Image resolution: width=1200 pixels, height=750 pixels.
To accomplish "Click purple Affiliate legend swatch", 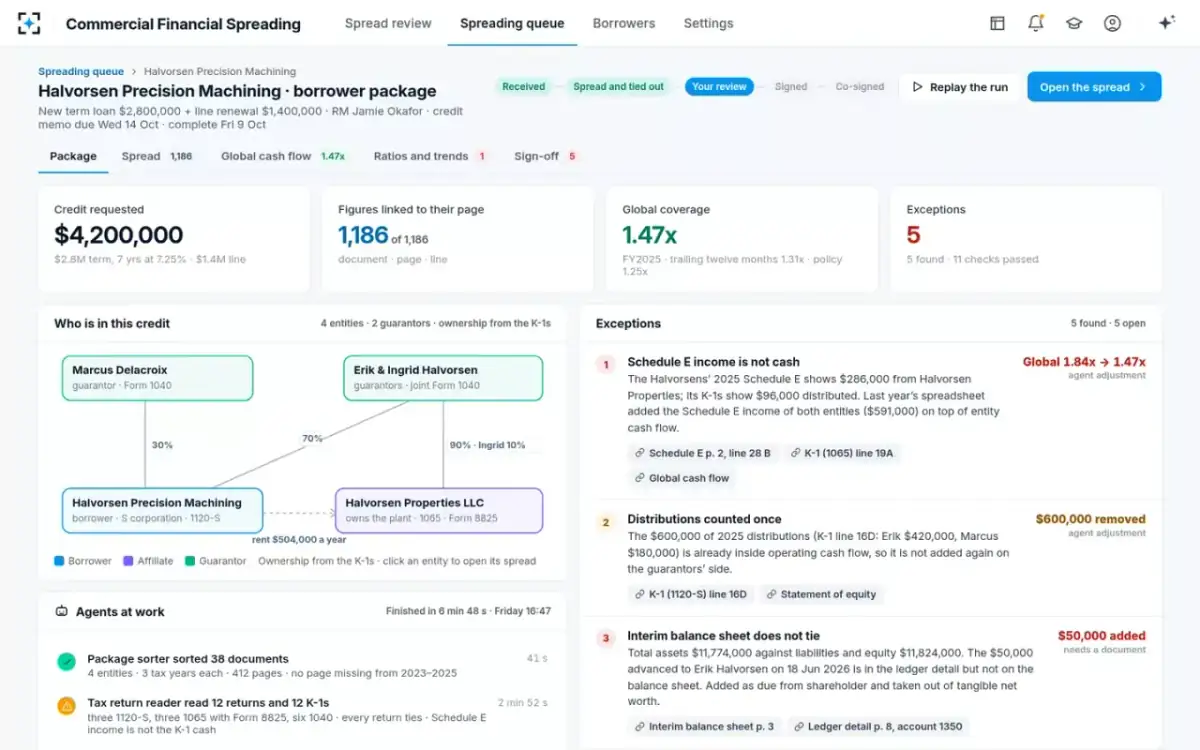I will coord(128,561).
